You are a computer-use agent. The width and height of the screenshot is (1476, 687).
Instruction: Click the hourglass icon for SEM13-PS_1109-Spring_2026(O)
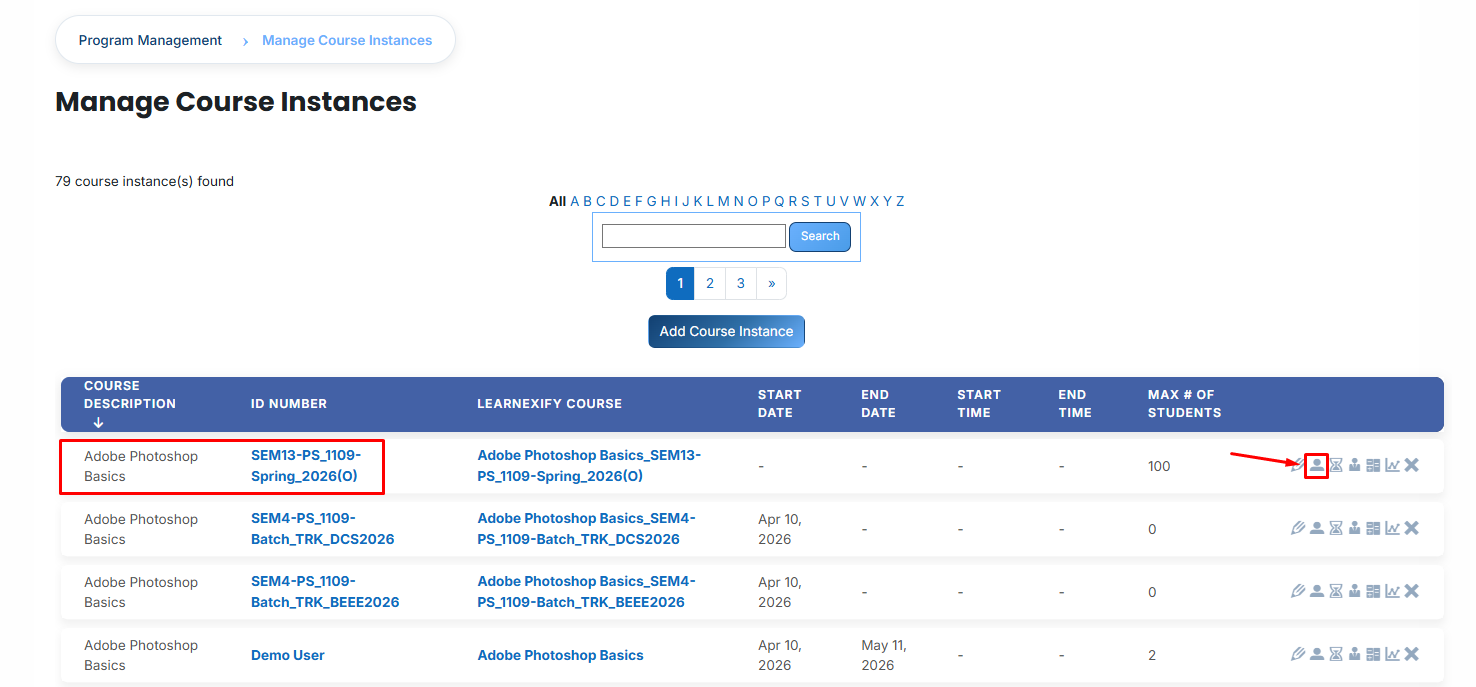1336,465
